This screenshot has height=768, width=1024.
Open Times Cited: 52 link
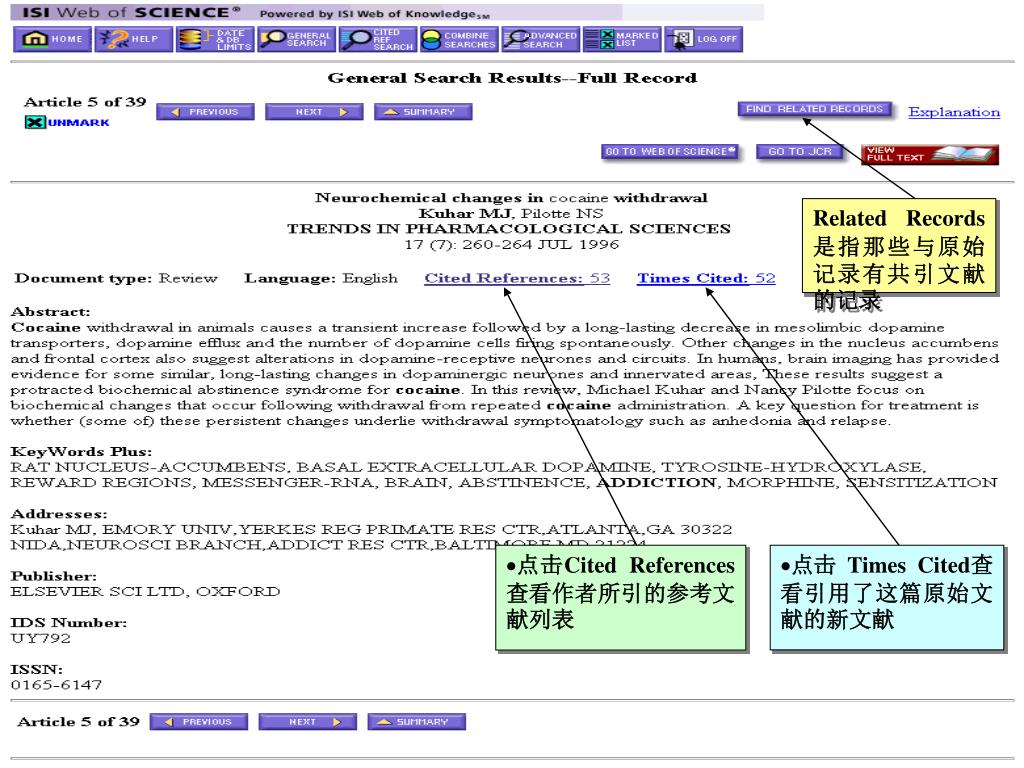point(706,278)
